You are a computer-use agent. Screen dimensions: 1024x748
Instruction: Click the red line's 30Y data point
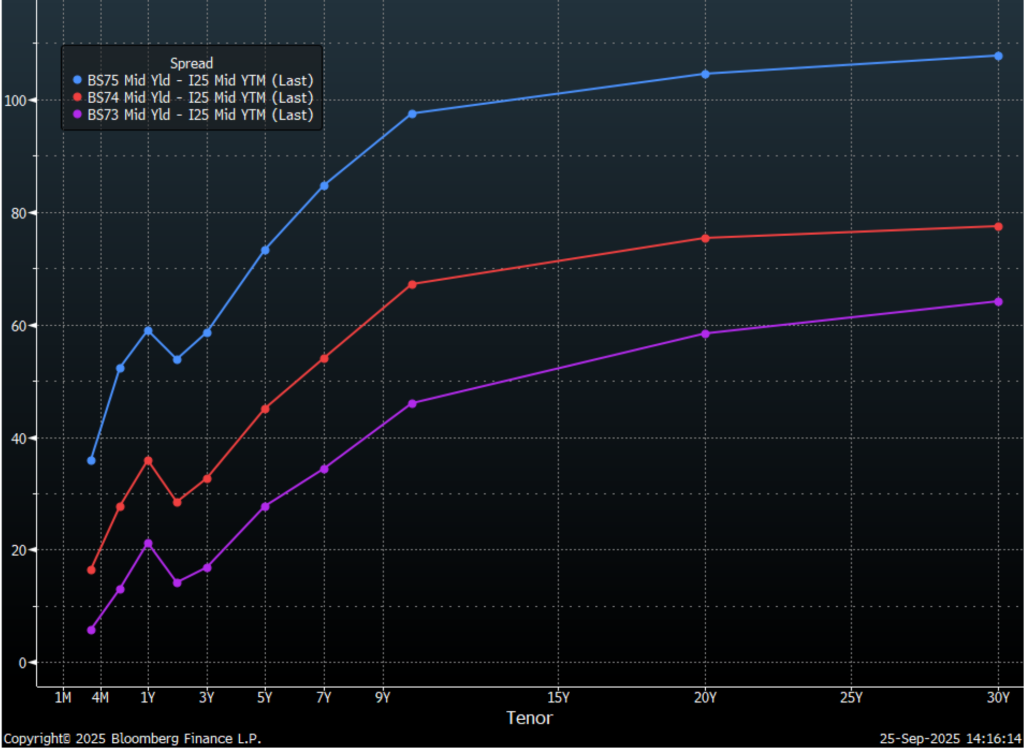tap(998, 226)
